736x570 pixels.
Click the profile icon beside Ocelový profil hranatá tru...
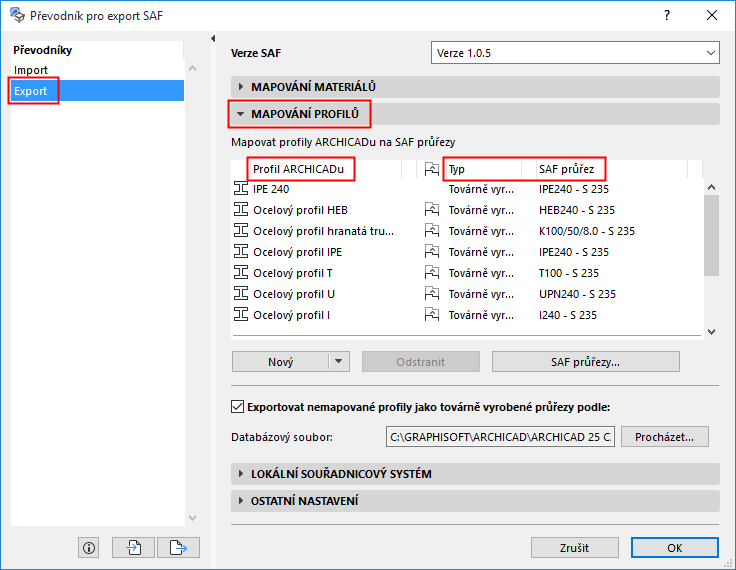(241, 231)
